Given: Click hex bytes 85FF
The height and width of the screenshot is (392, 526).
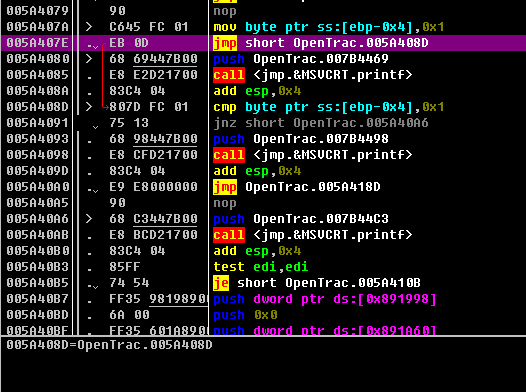Looking at the screenshot, I should click(x=125, y=267).
